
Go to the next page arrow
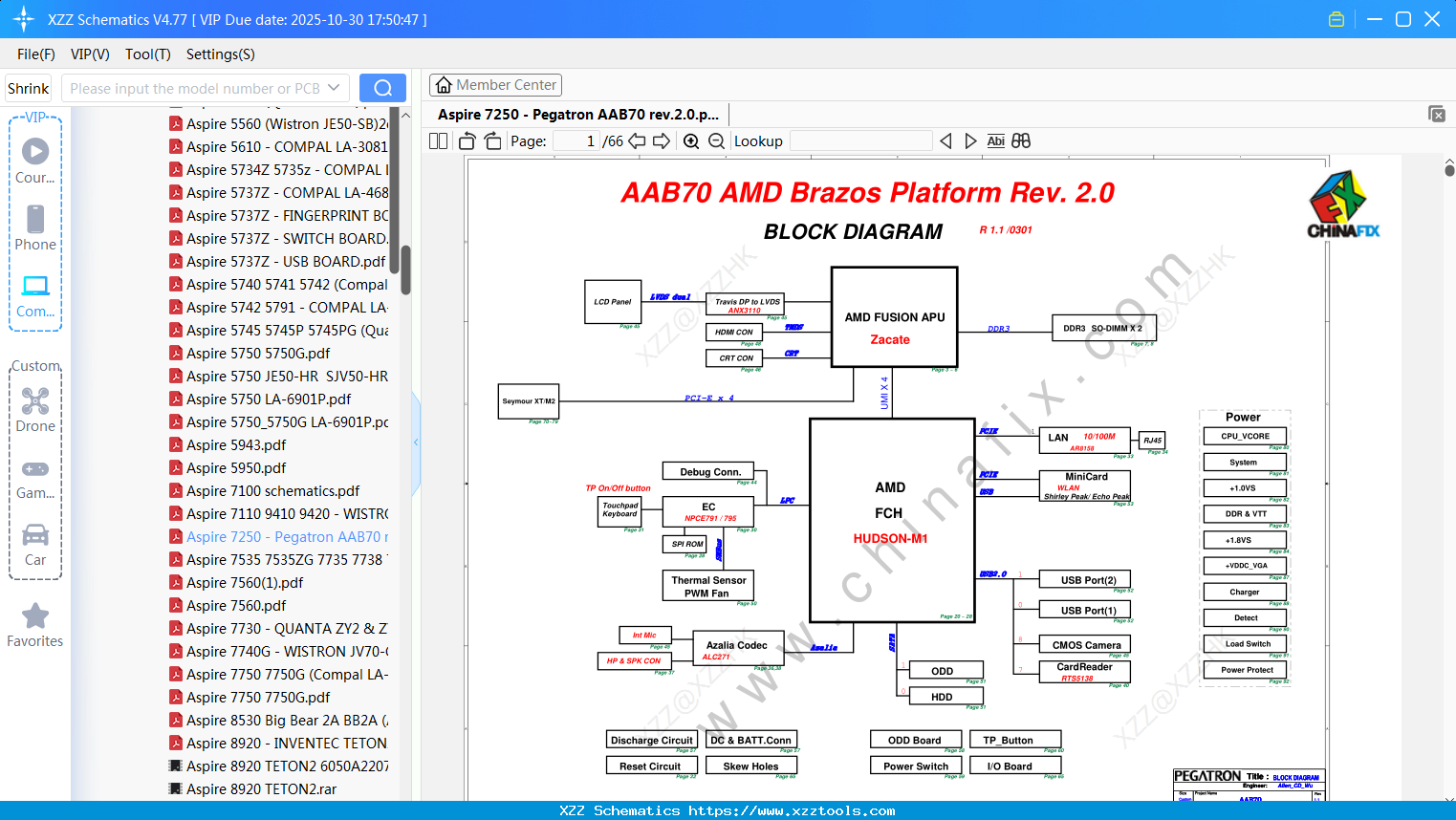click(x=662, y=141)
